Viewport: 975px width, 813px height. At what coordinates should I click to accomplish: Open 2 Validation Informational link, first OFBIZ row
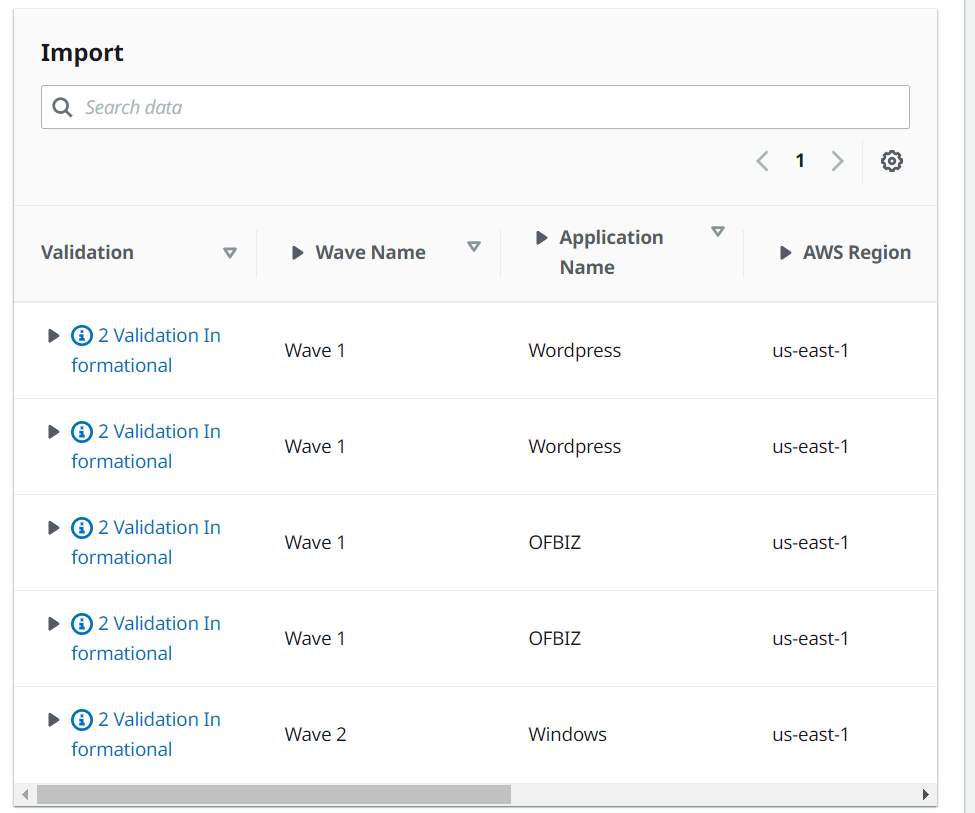coord(146,542)
